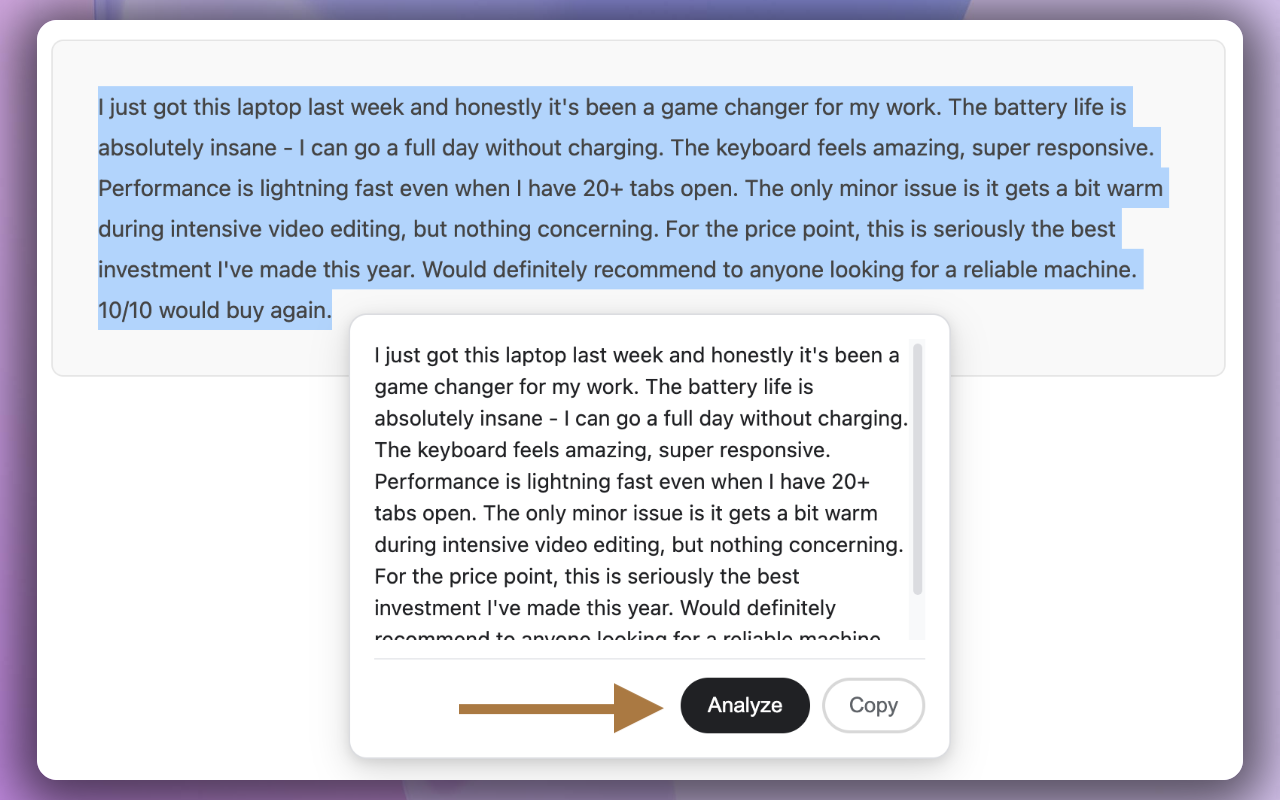The image size is (1280, 800).
Task: Click the Analyze button
Action: tap(744, 705)
